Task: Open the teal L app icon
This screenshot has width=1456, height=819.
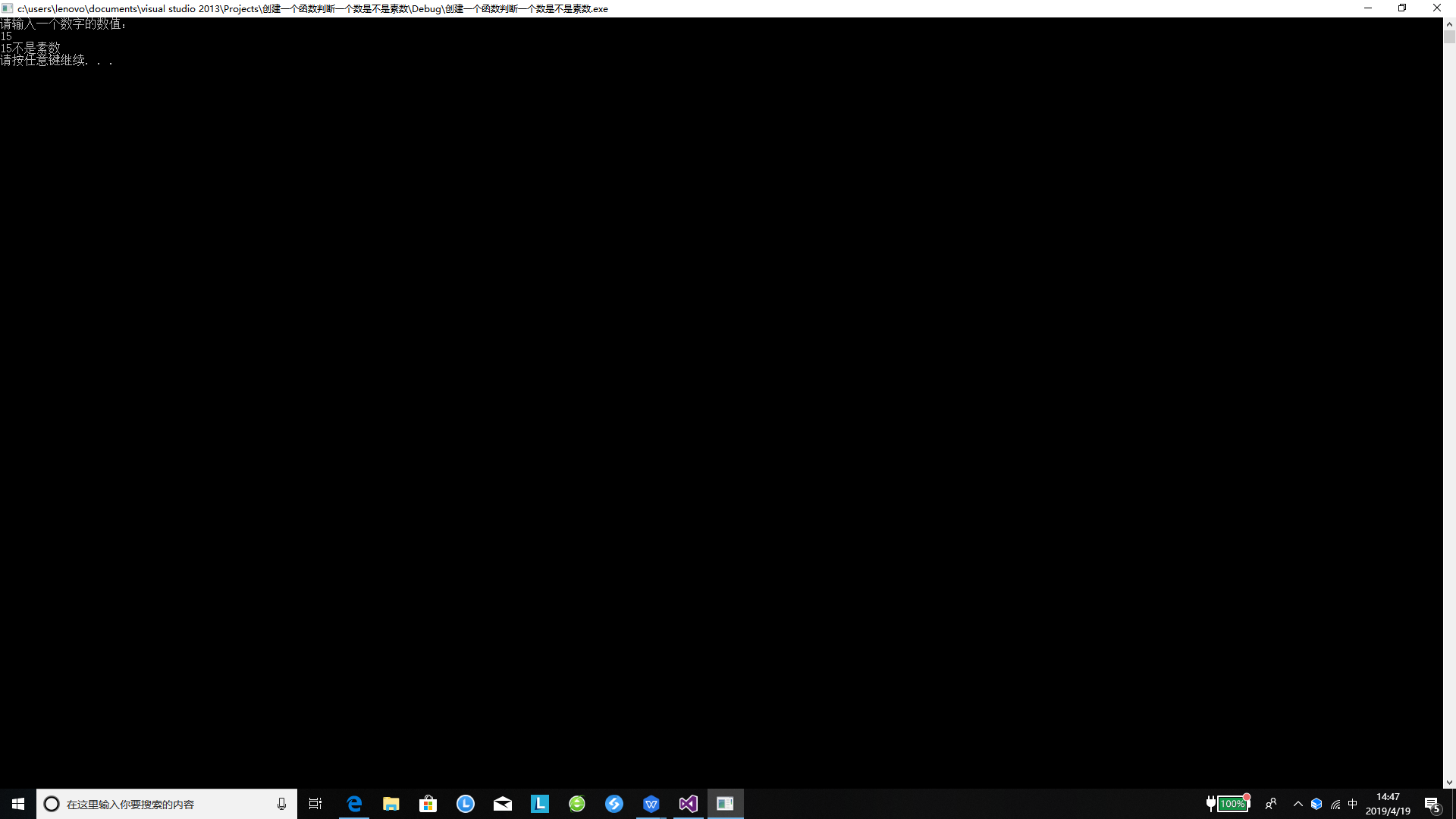Action: click(x=540, y=804)
